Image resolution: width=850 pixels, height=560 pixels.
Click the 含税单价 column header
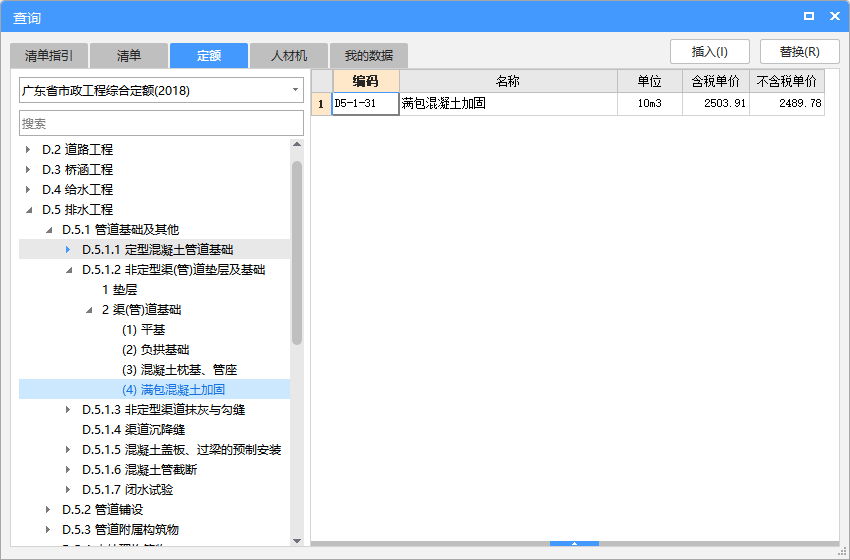click(716, 81)
